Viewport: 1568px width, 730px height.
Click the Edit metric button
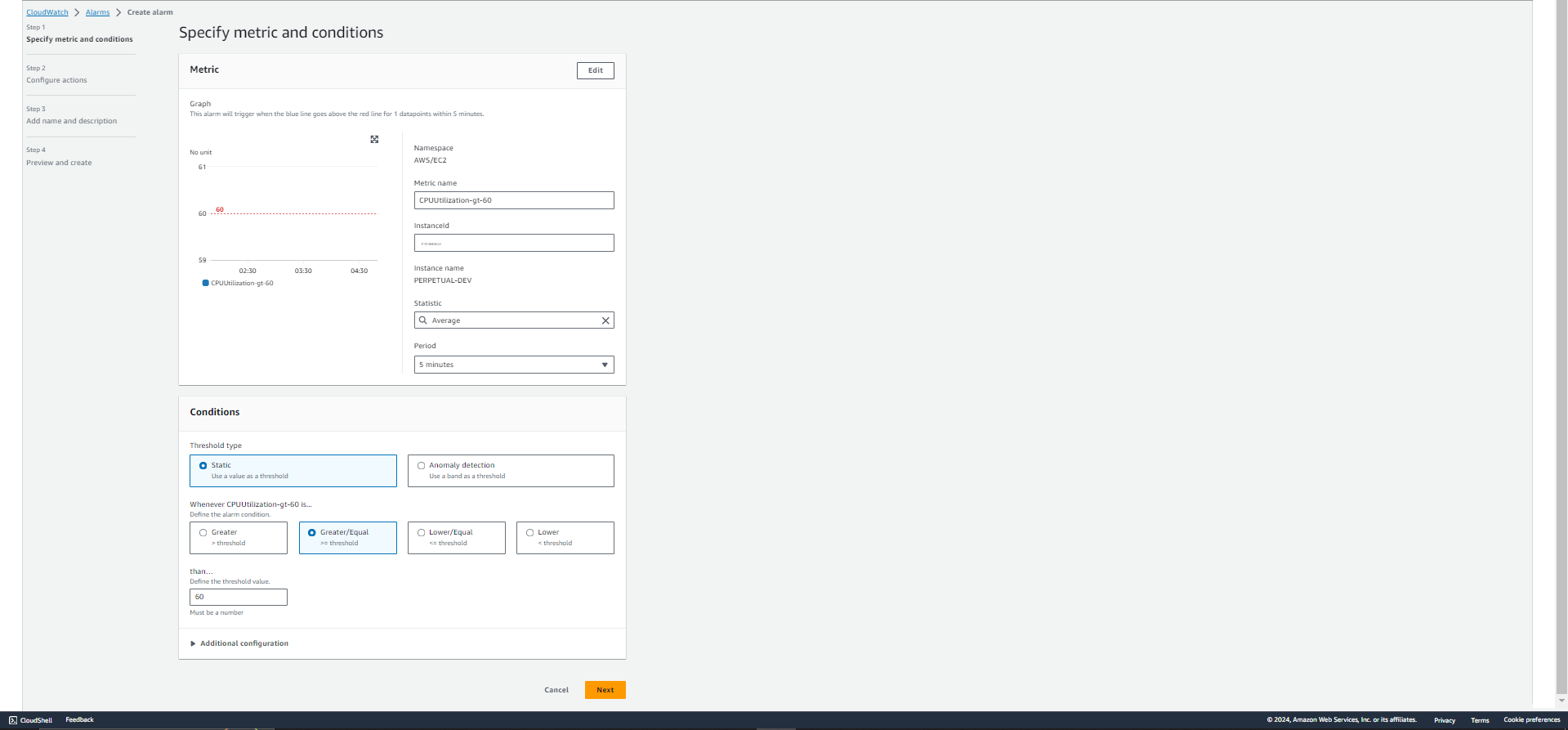pyautogui.click(x=596, y=70)
